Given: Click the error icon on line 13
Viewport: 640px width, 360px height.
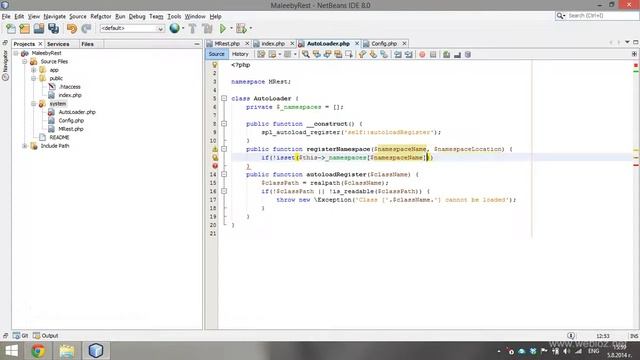Looking at the screenshot, I should [215, 166].
